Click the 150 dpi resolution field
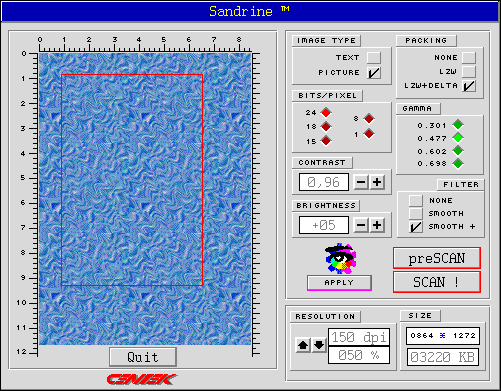501x391 pixels. click(x=359, y=337)
